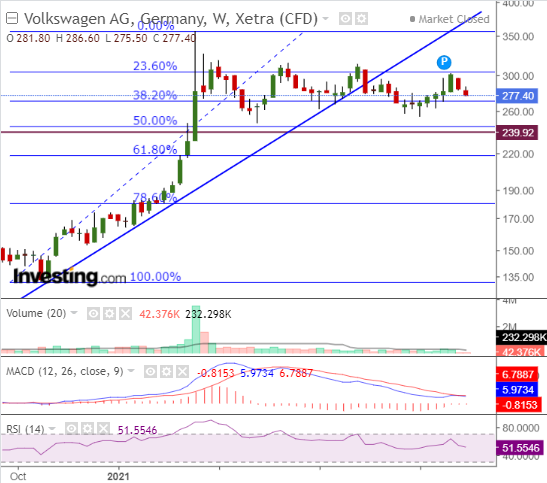
Task: Click the 80.0000 RSI axis label
Action: (521, 428)
